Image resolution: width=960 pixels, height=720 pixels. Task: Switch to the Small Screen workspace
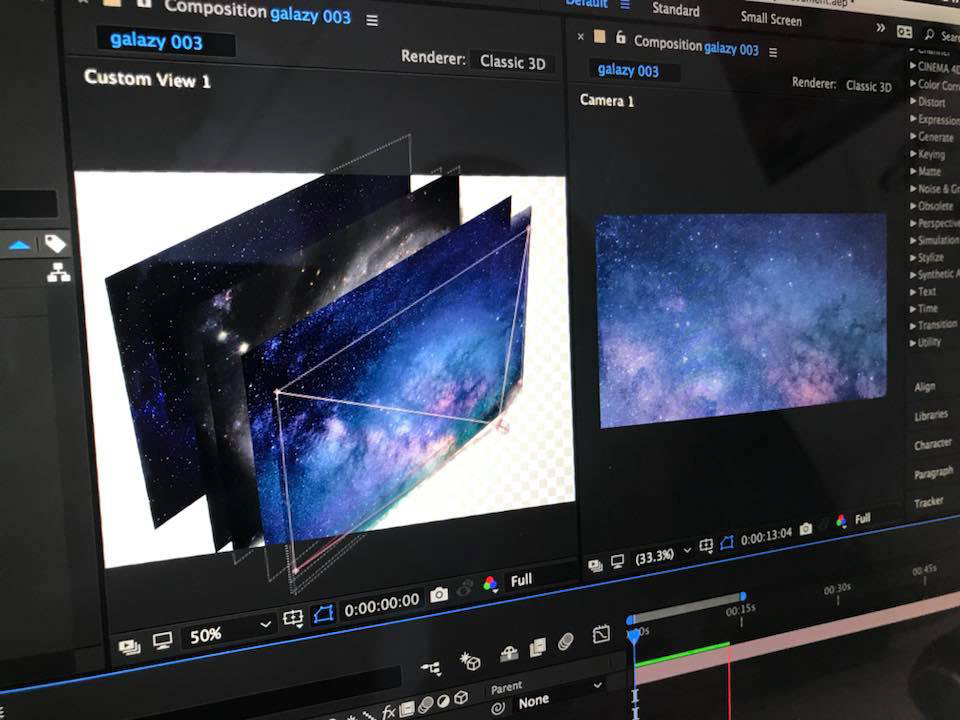pos(771,19)
